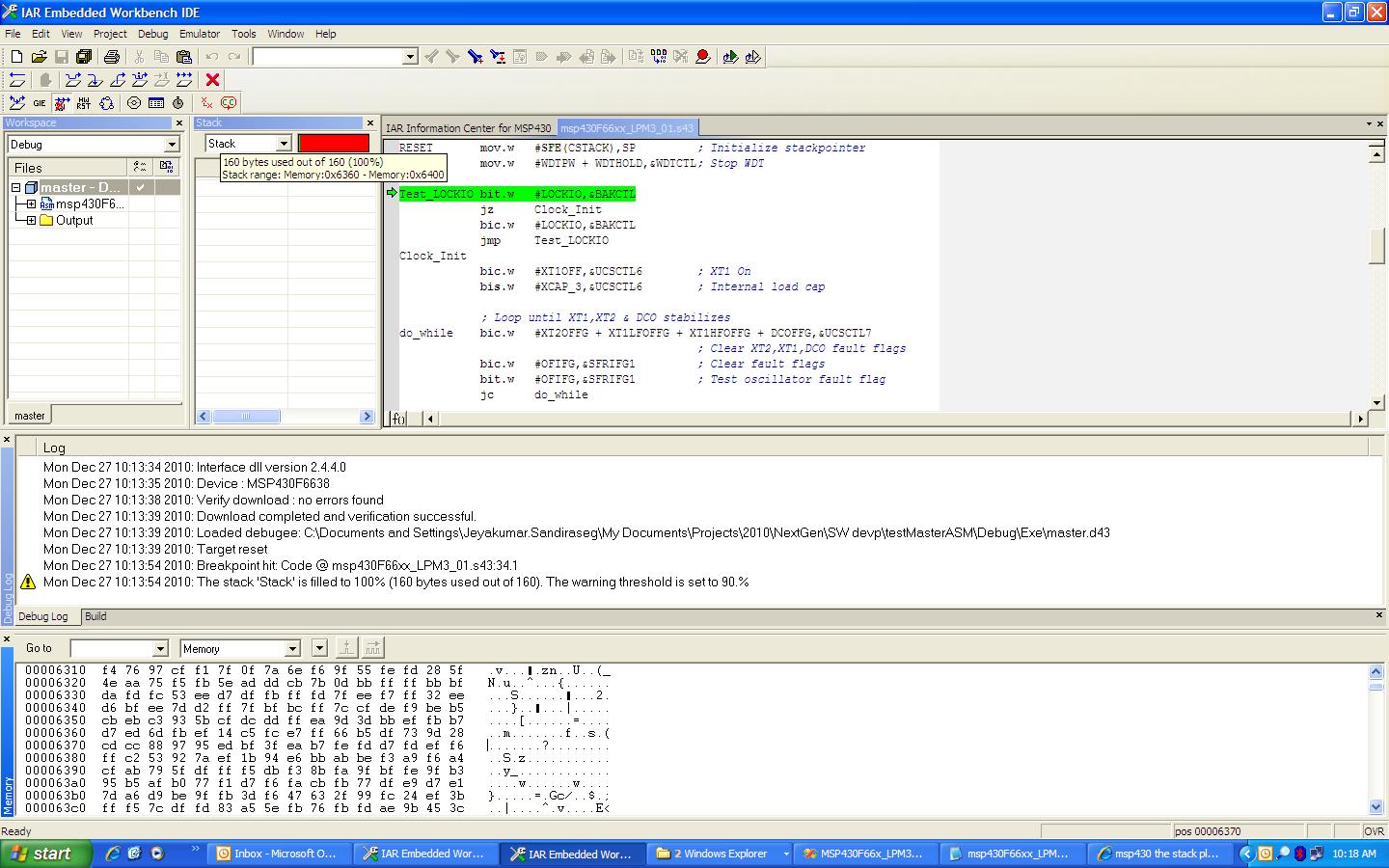Create a new document with toolbar icon
This screenshot has height=868, width=1389.
(x=16, y=57)
